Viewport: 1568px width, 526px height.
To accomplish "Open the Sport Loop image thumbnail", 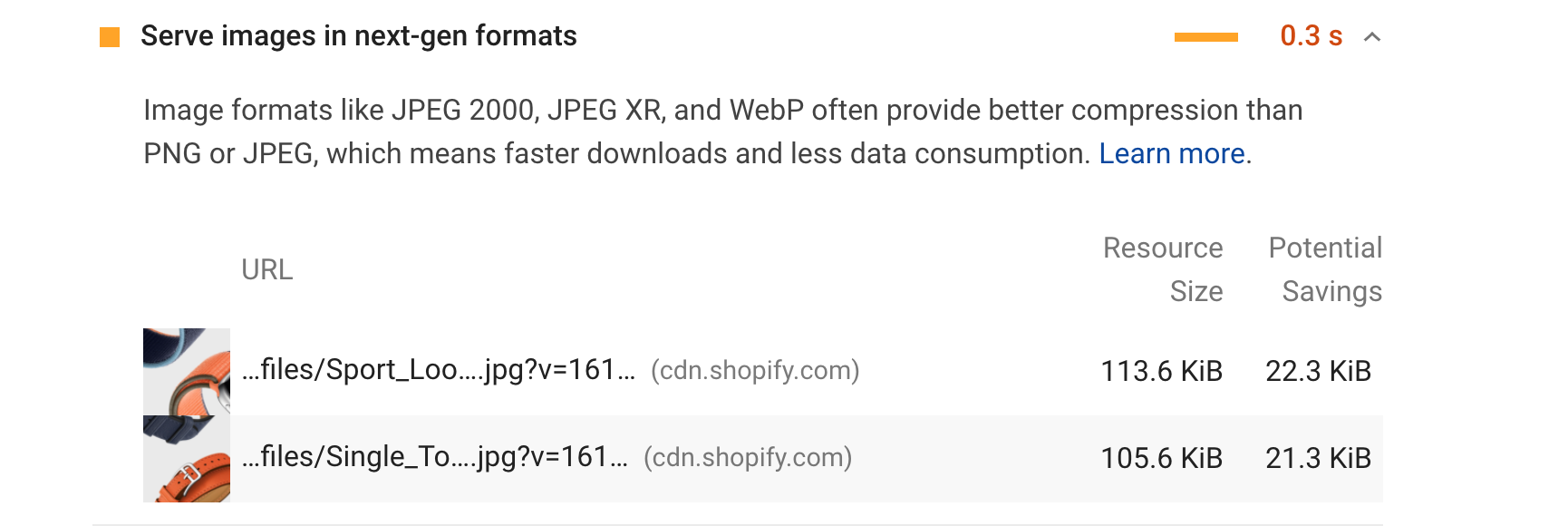I will click(x=187, y=372).
